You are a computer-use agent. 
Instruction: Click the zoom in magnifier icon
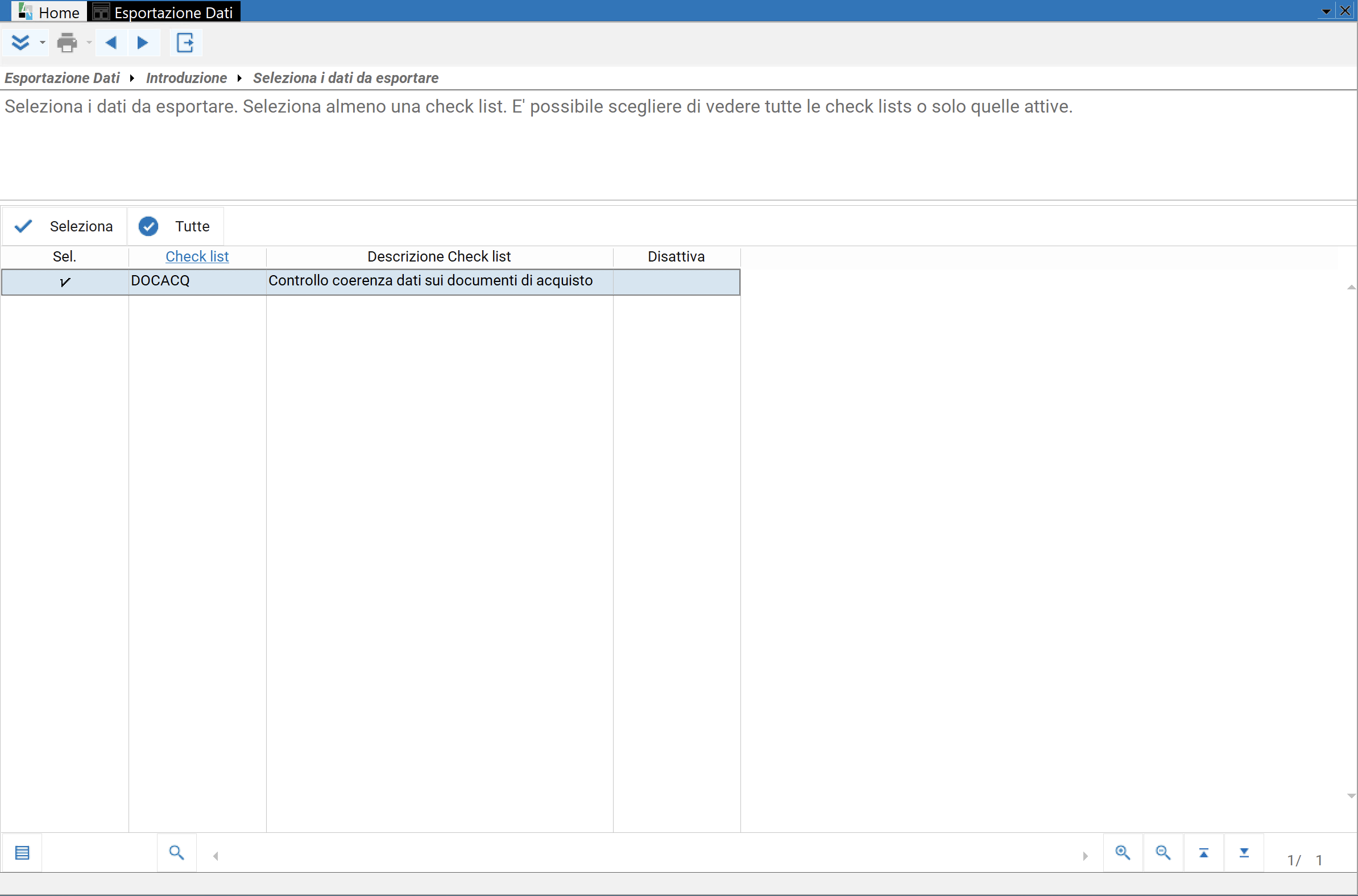tap(1123, 853)
